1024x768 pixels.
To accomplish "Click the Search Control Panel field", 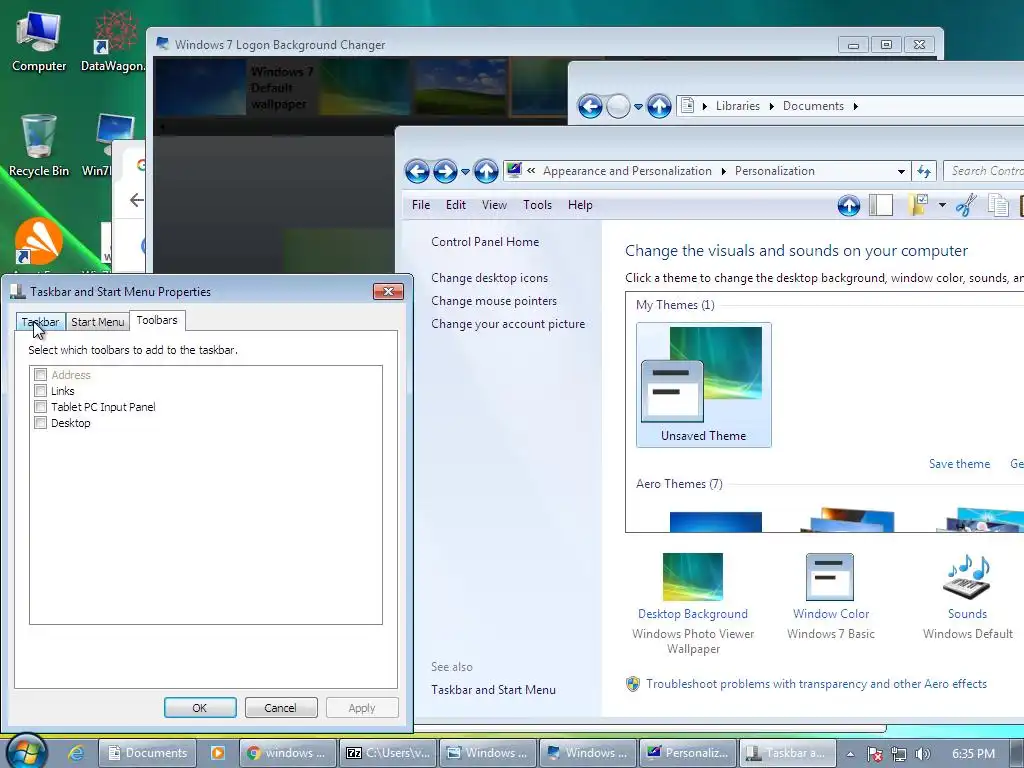I will 984,171.
